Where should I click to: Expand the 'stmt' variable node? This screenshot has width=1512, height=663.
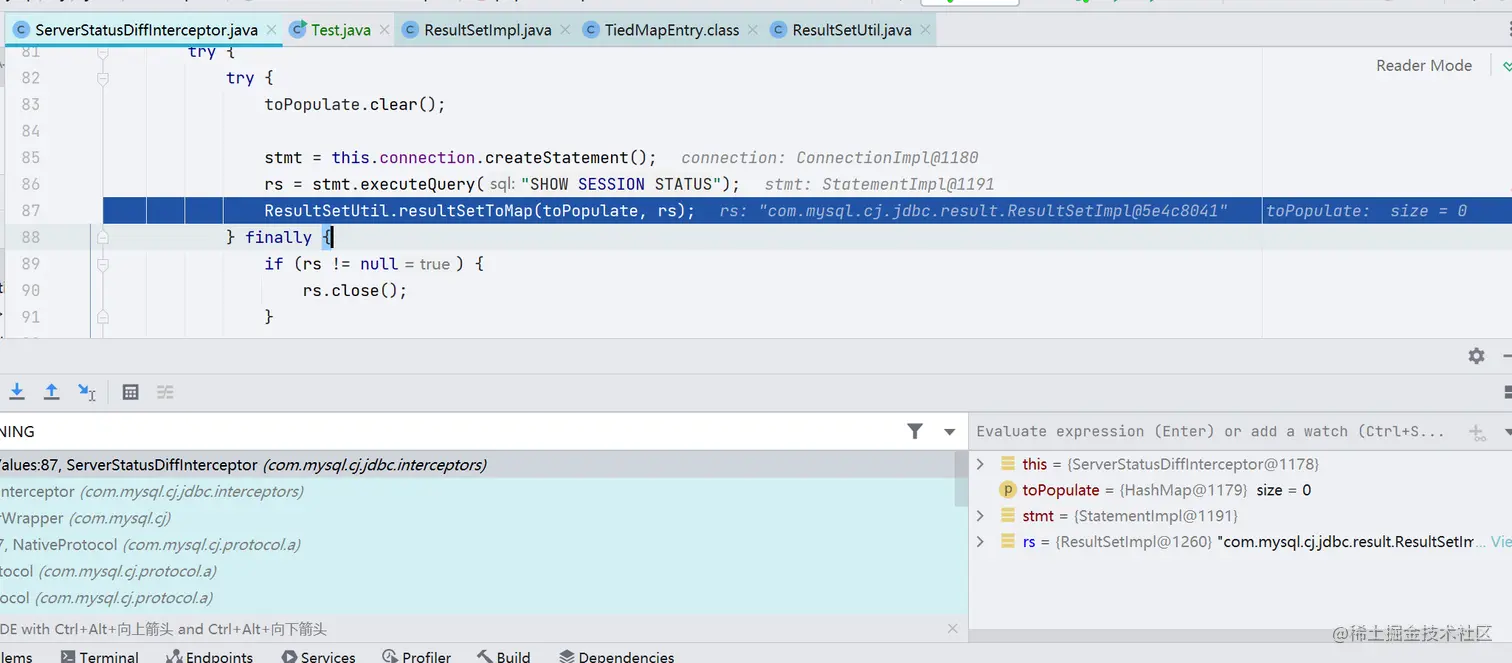981,516
